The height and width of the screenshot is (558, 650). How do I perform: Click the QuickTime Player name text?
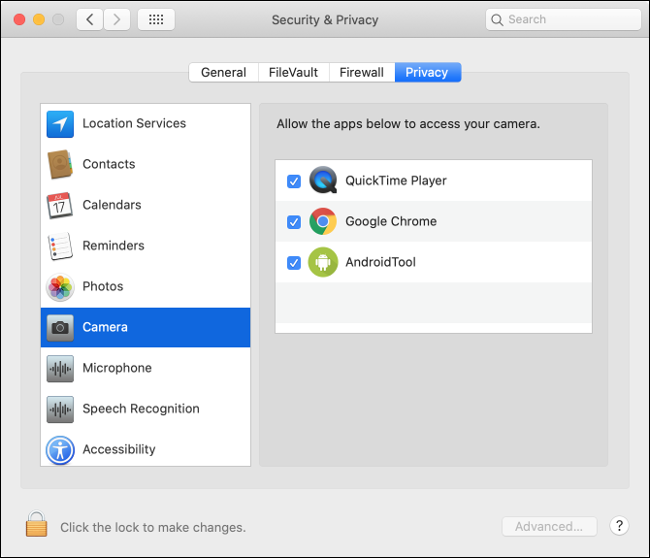(396, 181)
